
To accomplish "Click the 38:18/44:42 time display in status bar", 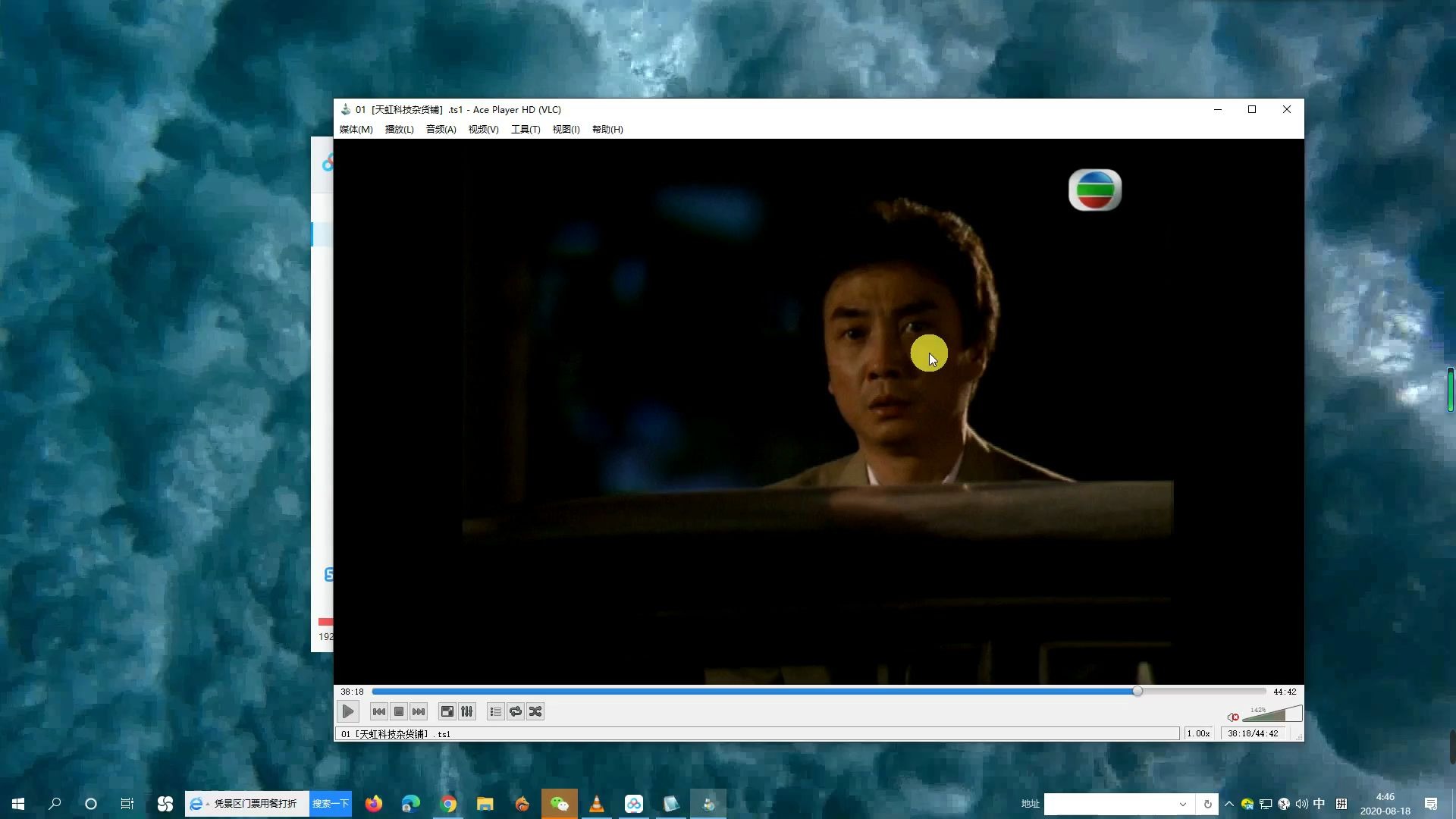I will 1253,734.
